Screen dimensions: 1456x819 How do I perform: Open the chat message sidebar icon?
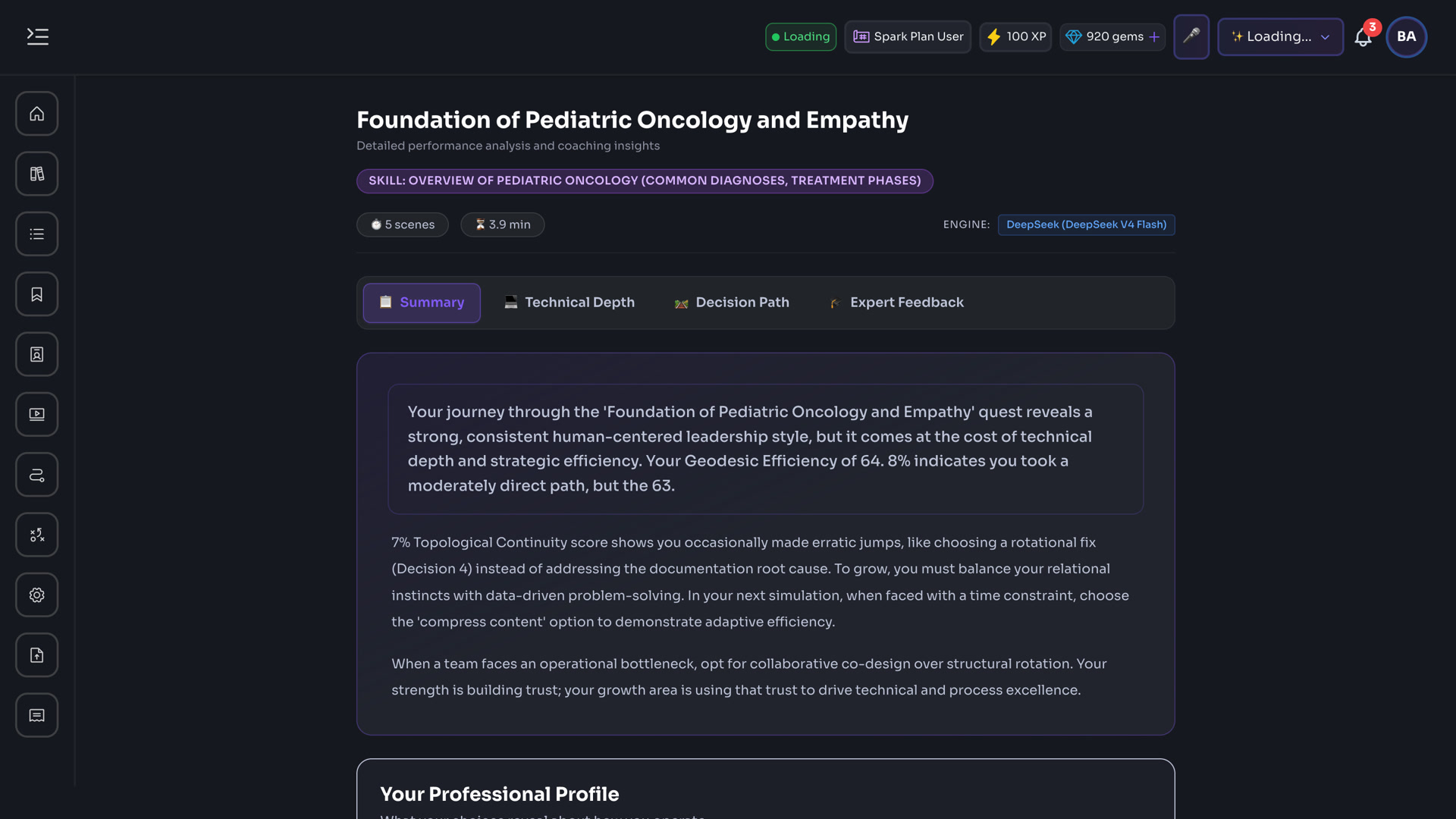(36, 715)
